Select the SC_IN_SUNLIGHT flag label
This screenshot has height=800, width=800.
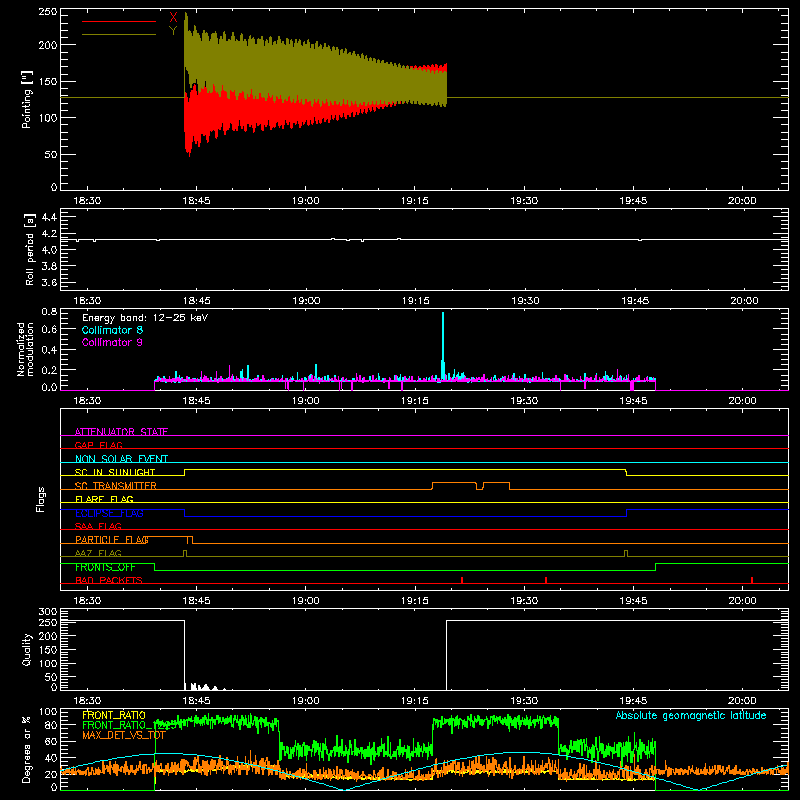115,472
